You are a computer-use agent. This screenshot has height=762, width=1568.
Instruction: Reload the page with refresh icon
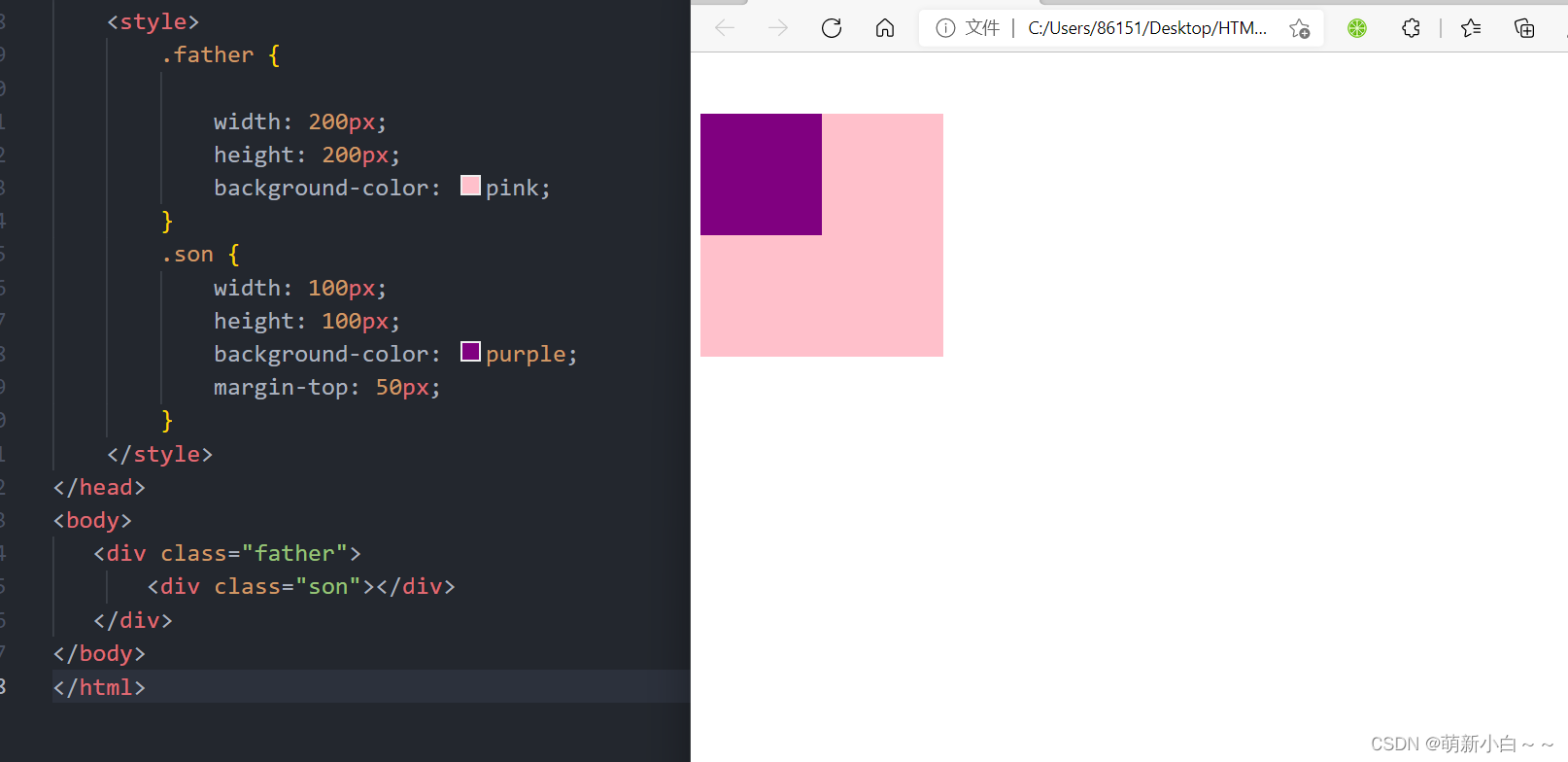coord(832,28)
